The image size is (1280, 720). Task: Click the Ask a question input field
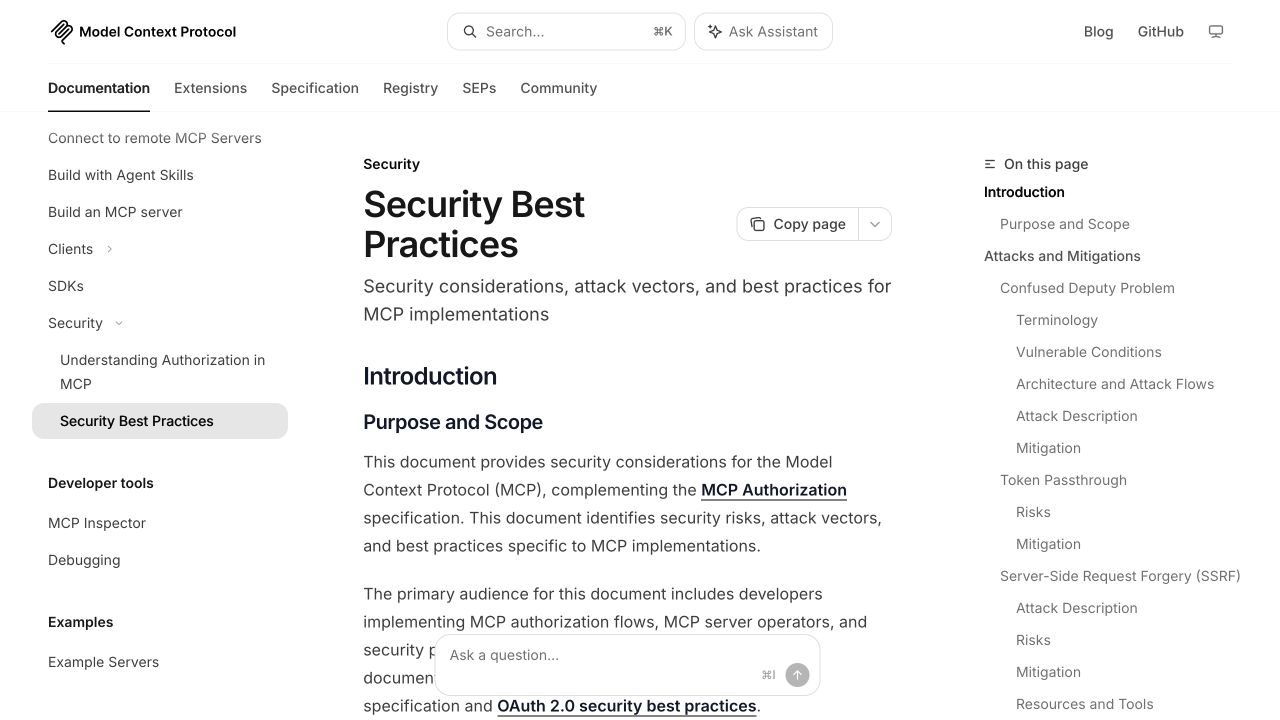coord(600,656)
